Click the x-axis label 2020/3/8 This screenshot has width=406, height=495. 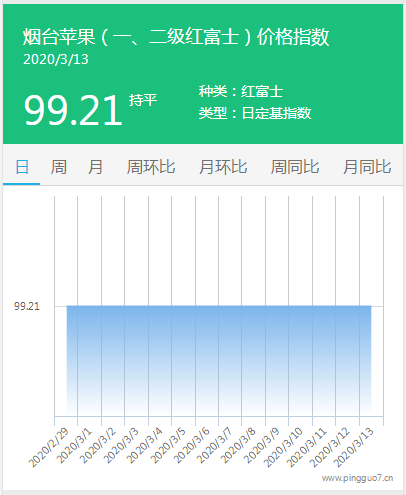click(x=238, y=445)
